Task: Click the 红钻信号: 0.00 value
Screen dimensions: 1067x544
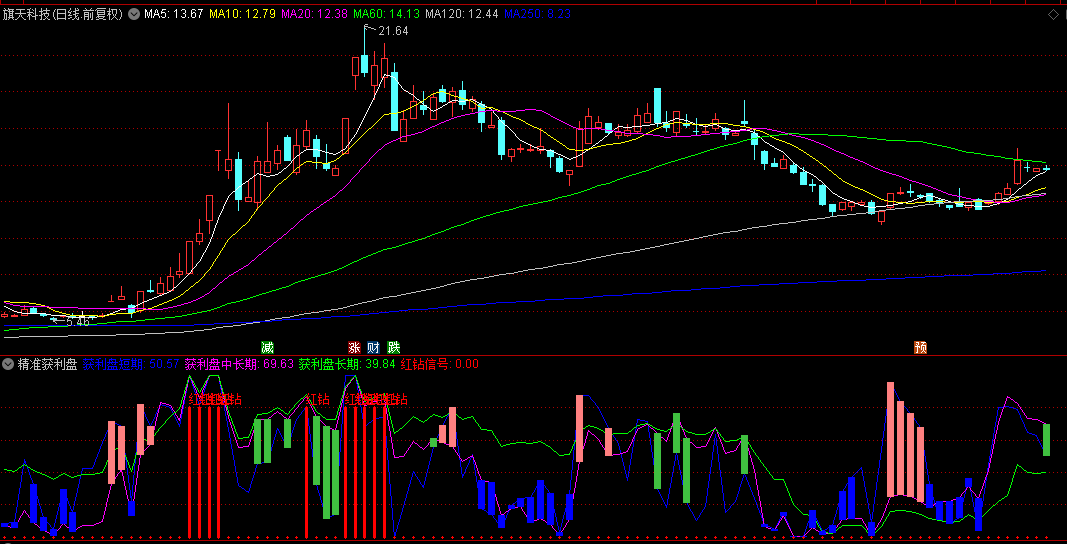Action: pos(440,364)
